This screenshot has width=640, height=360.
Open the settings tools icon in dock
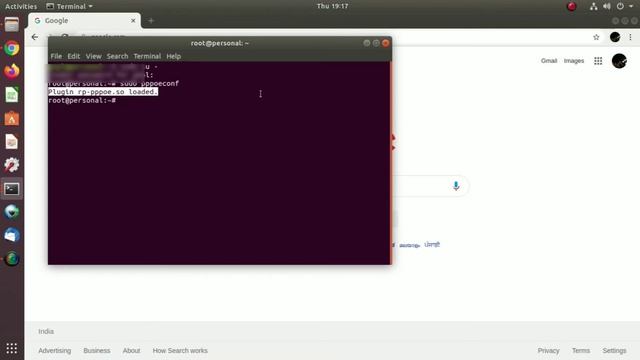(x=11, y=165)
